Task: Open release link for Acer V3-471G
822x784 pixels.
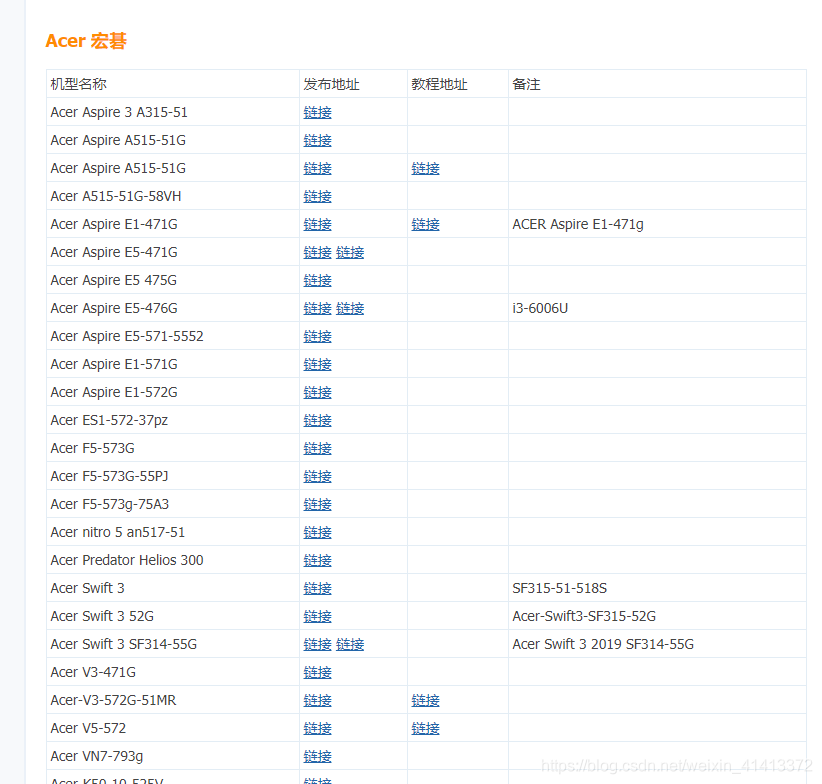Action: pyautogui.click(x=317, y=672)
